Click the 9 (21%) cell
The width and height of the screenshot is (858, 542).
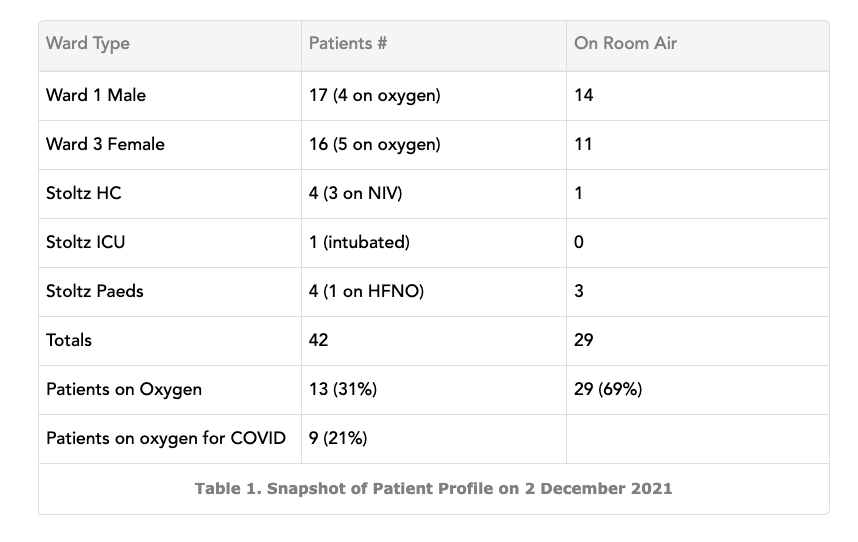point(434,439)
